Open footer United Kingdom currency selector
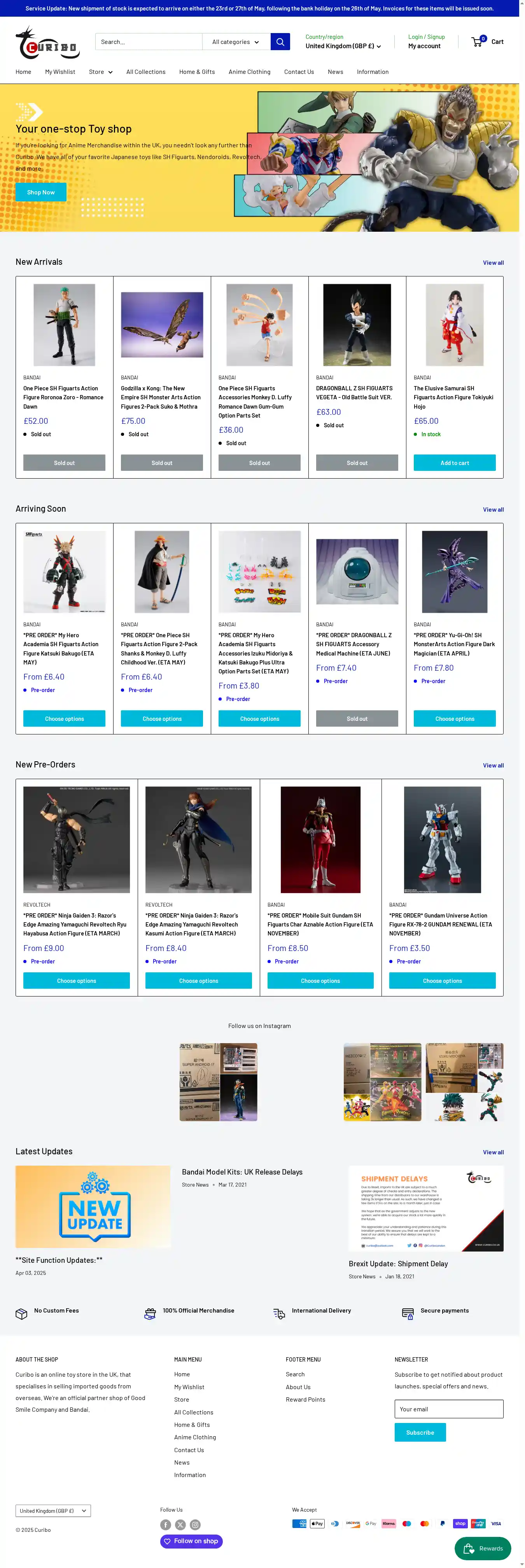Screen dimensions: 525x1568 53,1510
